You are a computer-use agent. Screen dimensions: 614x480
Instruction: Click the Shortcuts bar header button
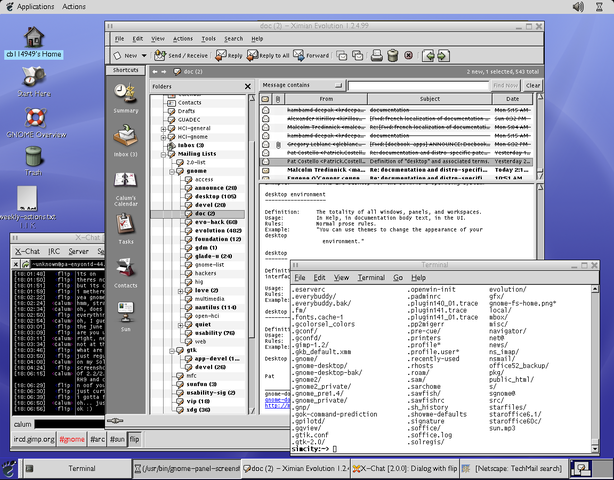(125, 70)
